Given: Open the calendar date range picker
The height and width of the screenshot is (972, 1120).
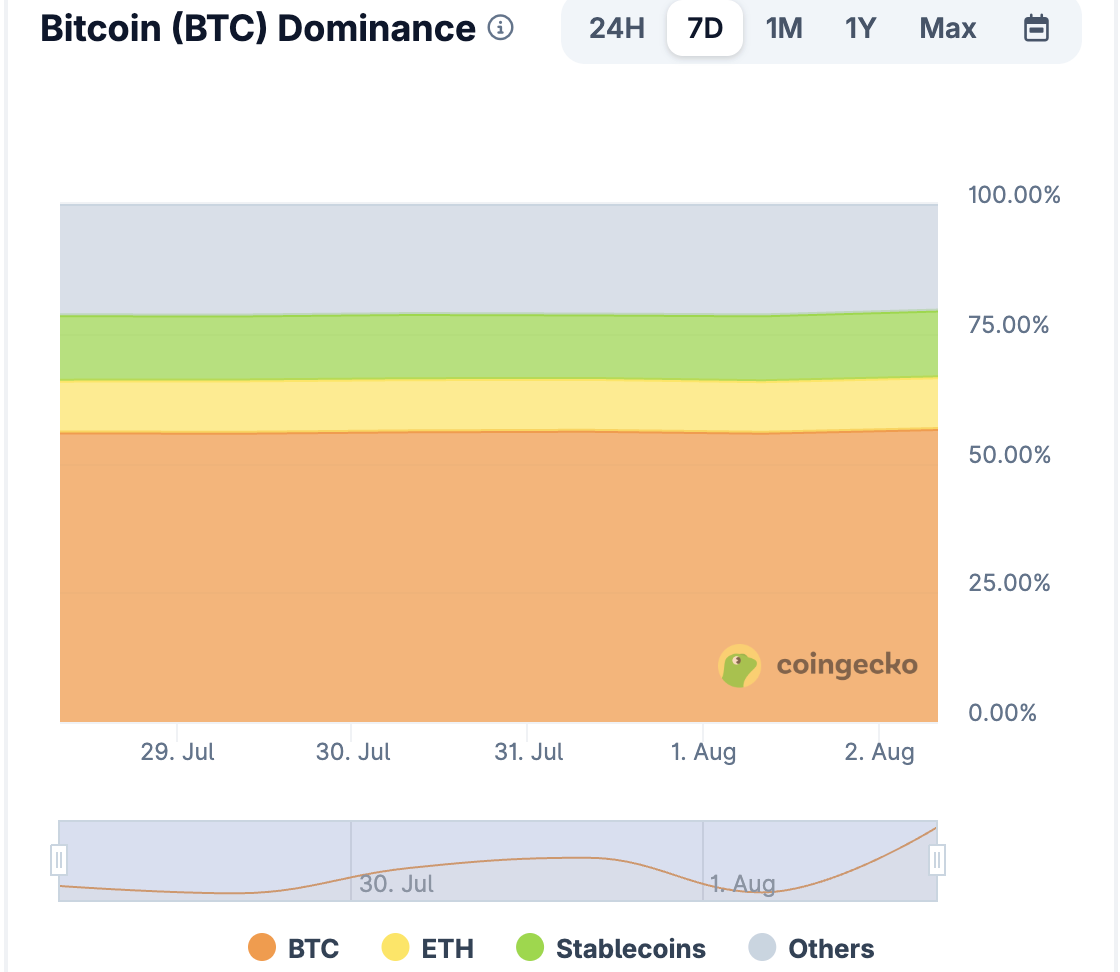Looking at the screenshot, I should [1036, 29].
